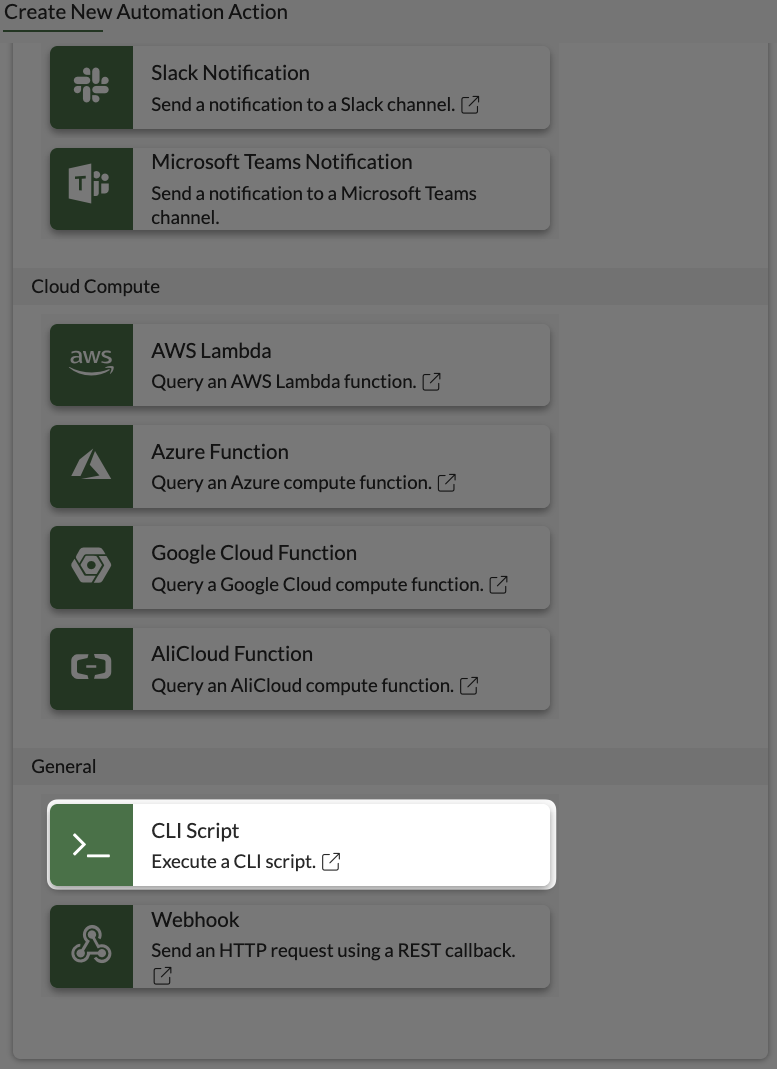
Task: Open the Azure Function external docs link icon
Action: coord(446,483)
